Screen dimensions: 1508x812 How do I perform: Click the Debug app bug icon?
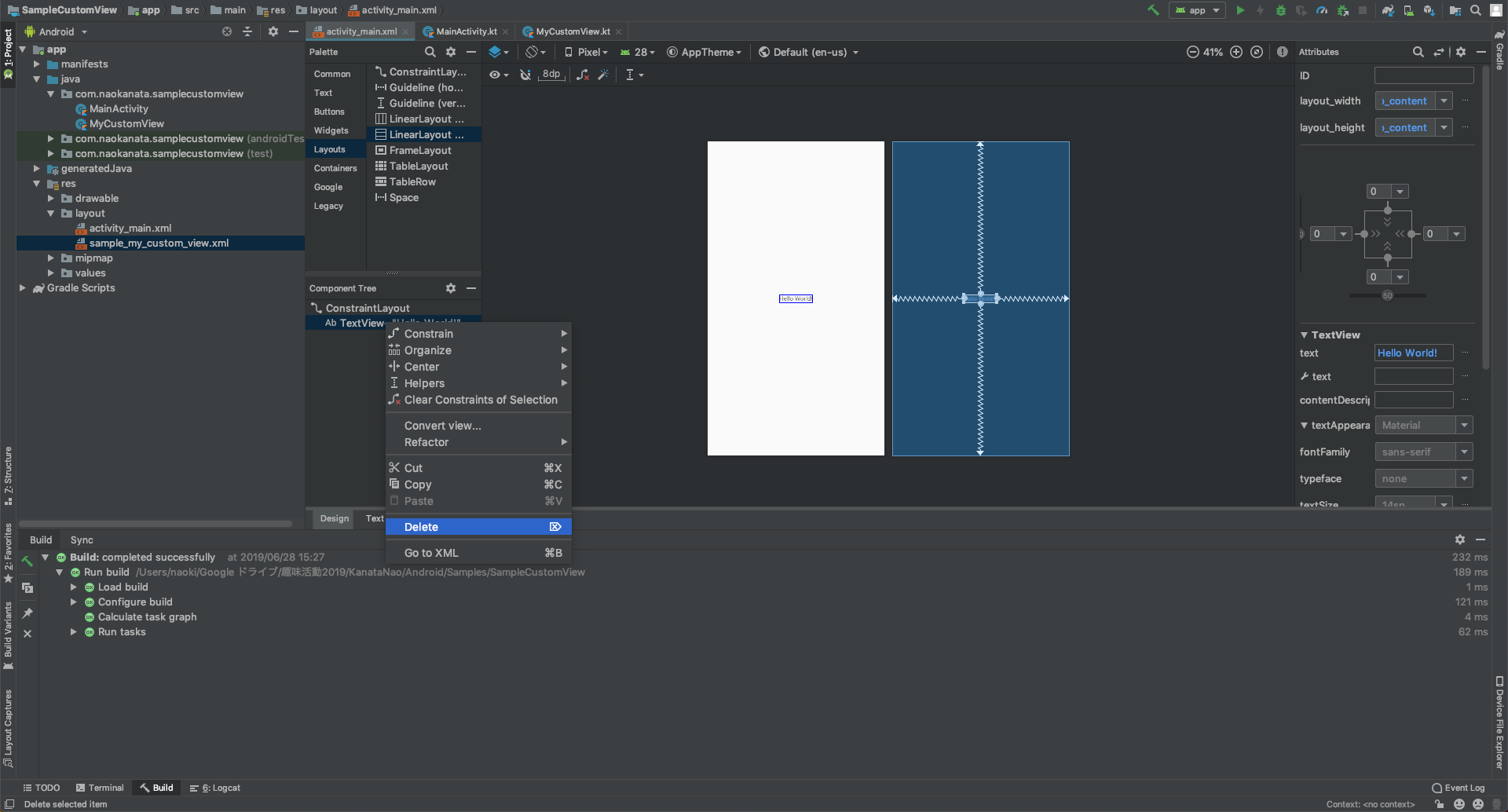click(x=1281, y=10)
